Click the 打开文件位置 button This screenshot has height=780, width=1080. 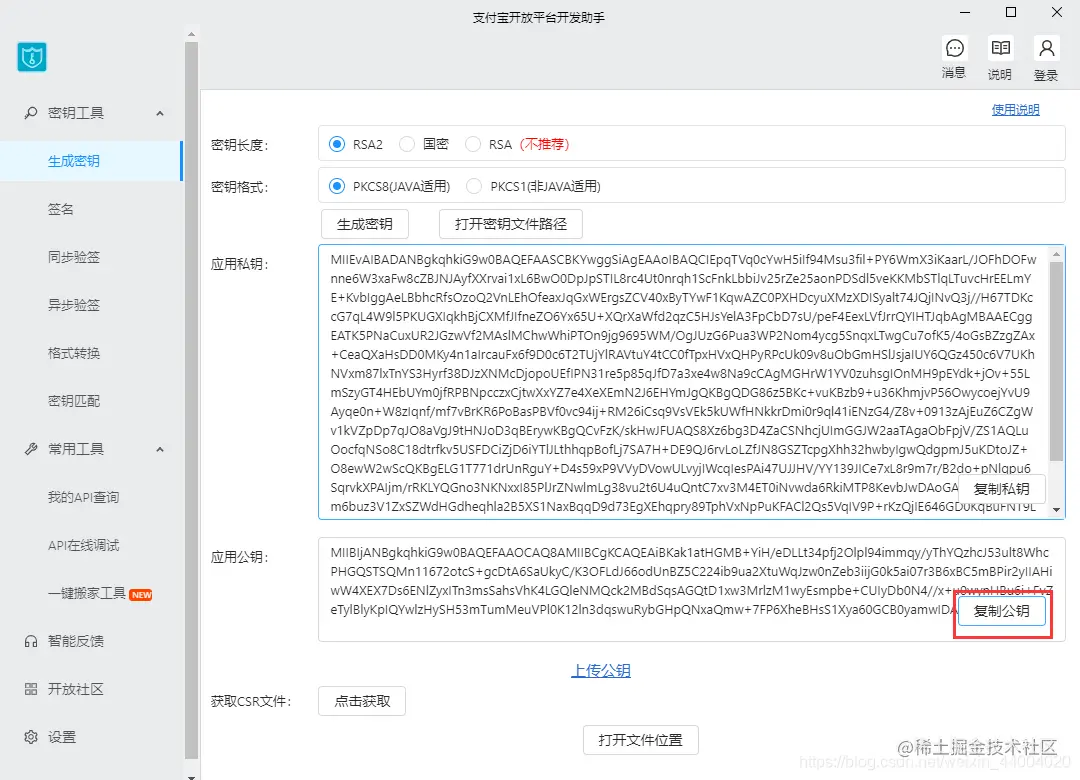tap(641, 740)
